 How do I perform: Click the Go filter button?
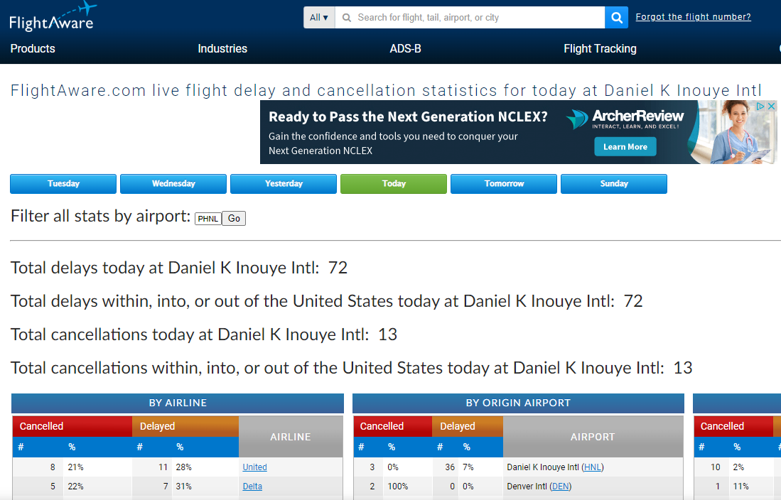click(x=234, y=219)
